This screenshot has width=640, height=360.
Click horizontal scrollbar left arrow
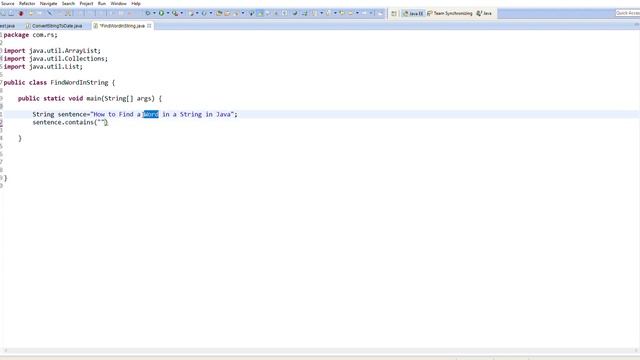coord(5,350)
